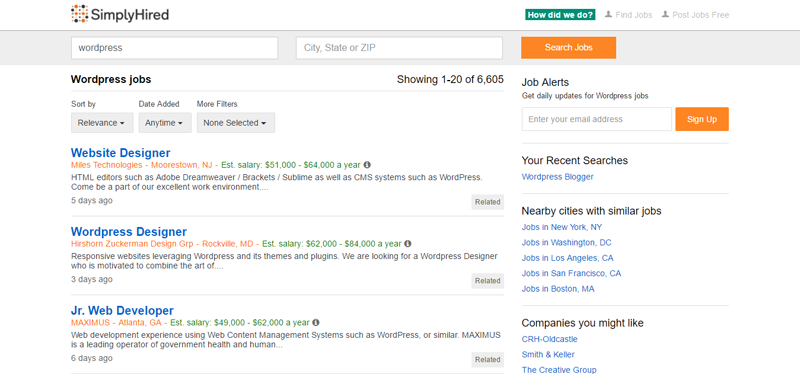Screen dimensions: 800x374
Task: Open the Anytime date added dropdown
Action: coord(165,123)
